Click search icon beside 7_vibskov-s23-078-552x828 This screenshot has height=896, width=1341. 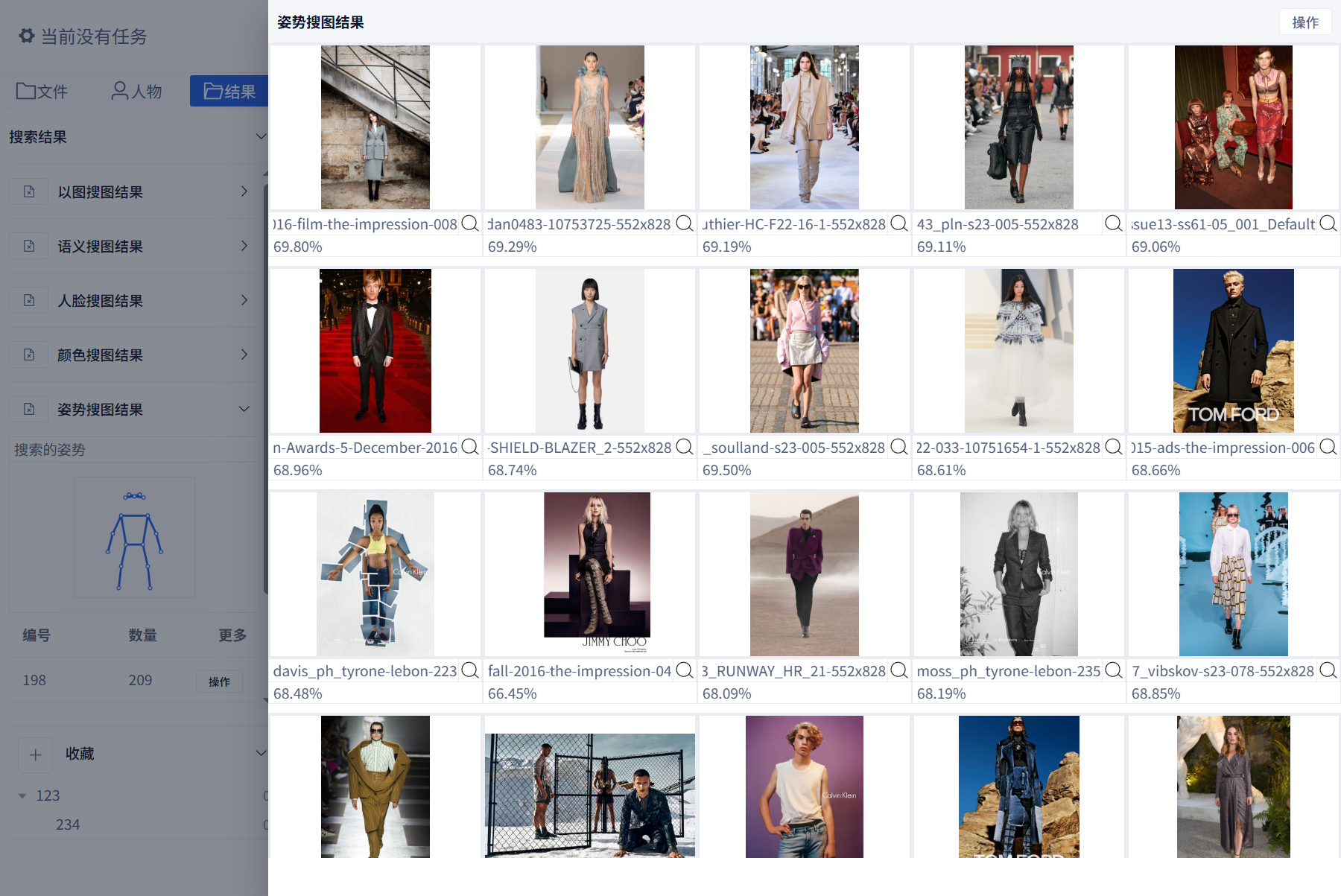pos(1328,670)
